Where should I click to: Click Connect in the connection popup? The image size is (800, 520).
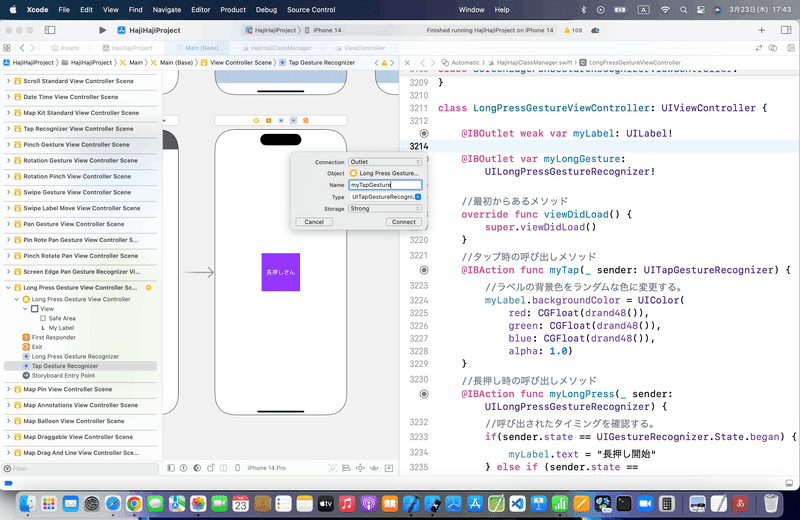(x=404, y=222)
